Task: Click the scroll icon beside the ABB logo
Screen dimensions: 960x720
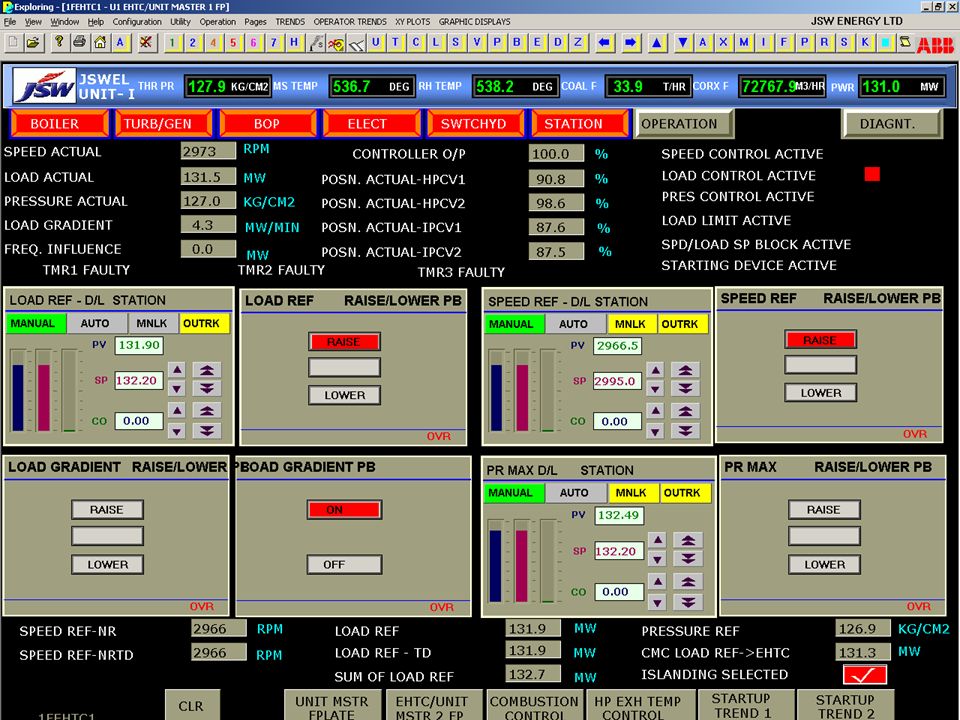Action: pyautogui.click(x=905, y=43)
